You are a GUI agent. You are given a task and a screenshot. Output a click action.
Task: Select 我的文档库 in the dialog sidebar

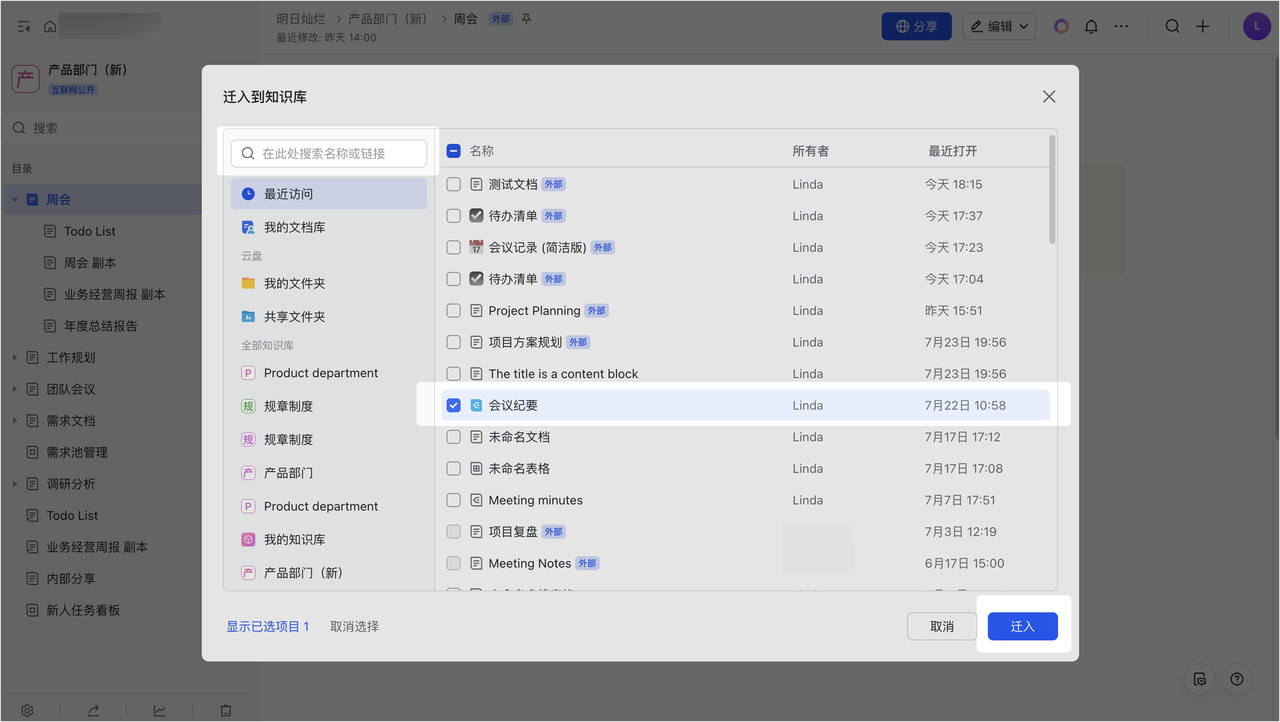[329, 227]
